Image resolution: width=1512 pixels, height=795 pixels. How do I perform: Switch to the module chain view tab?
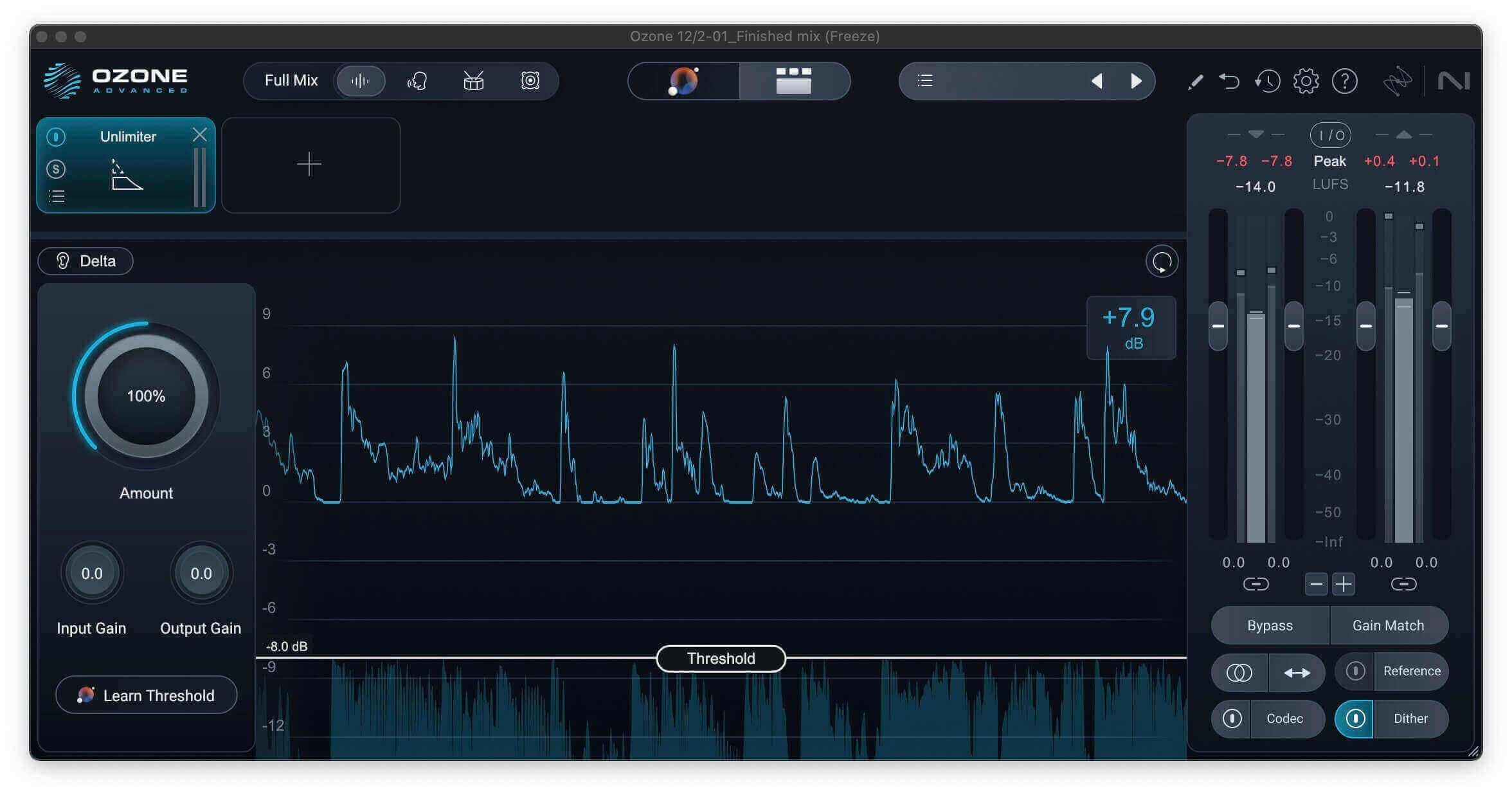(x=794, y=81)
